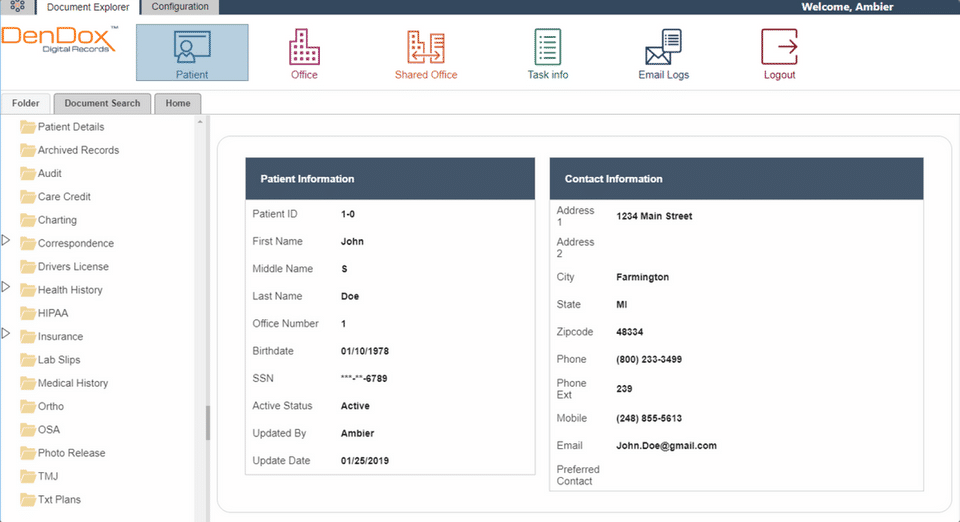Click the Ortho folder icon
Image resolution: width=960 pixels, height=522 pixels.
(x=28, y=406)
